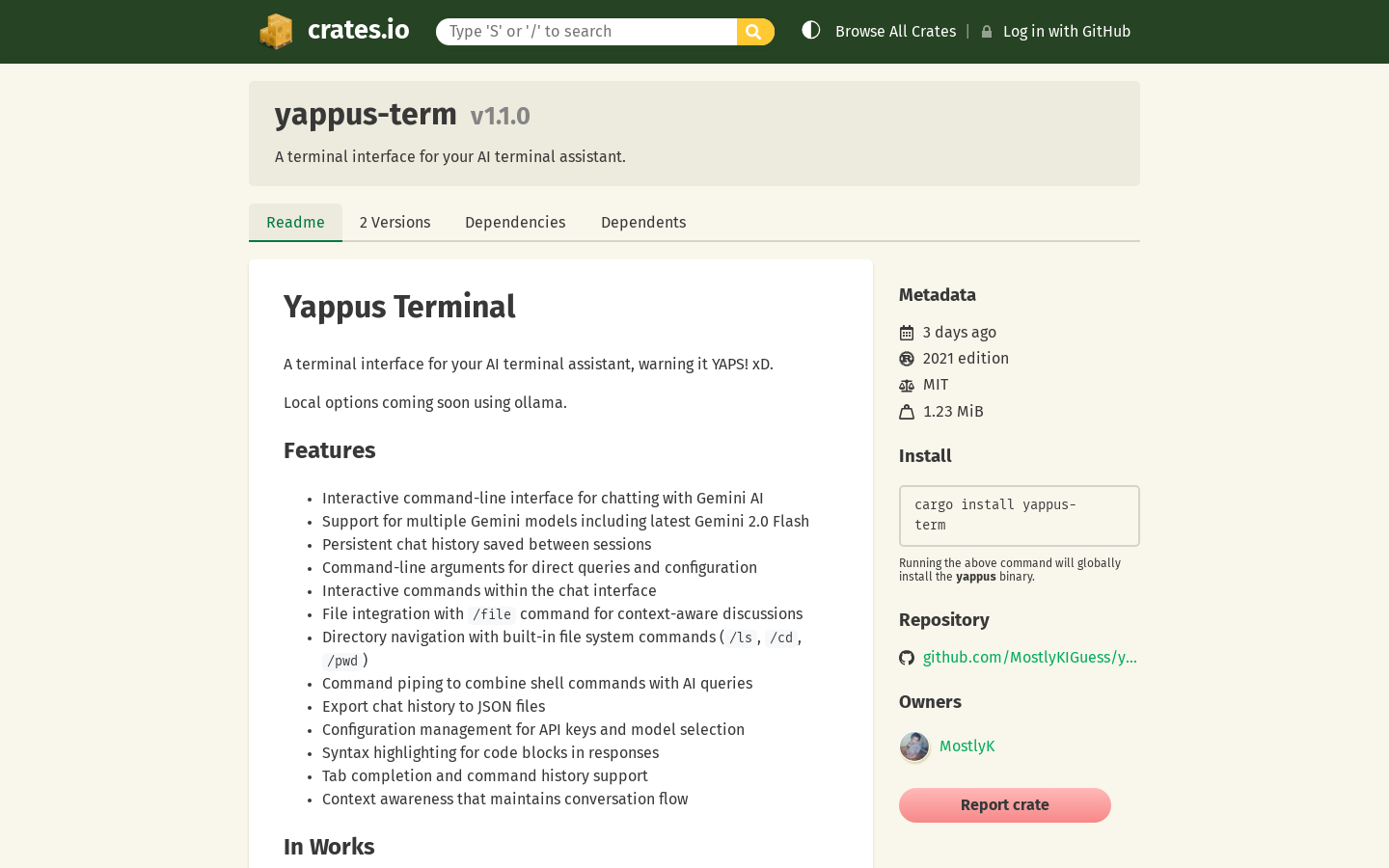Click 'Export chat history to JSON files' item

(x=434, y=707)
